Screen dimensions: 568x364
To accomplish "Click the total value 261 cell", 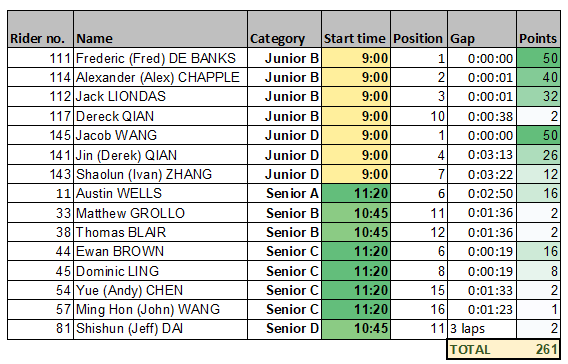I will [539, 350].
